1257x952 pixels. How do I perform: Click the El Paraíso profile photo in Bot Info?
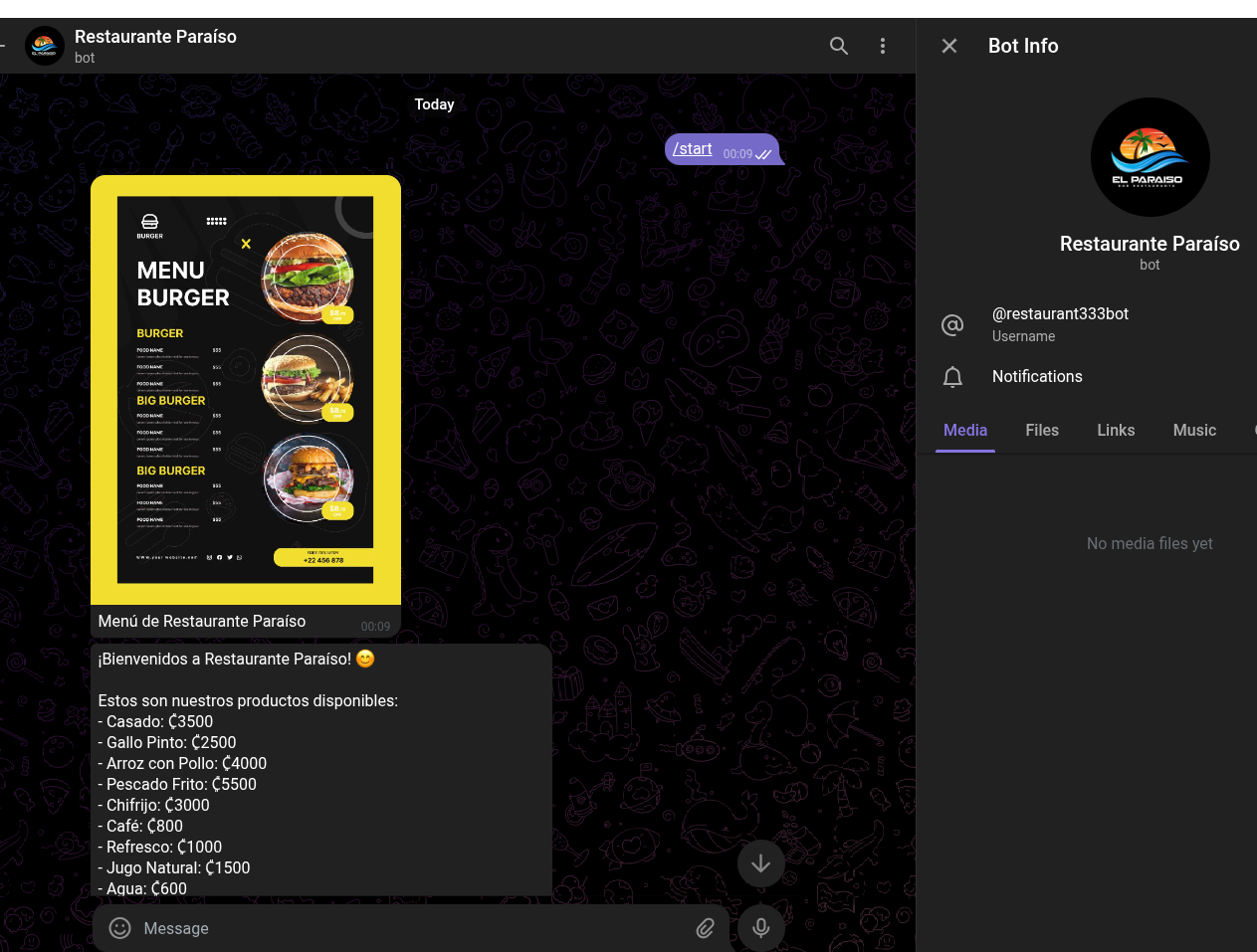click(1150, 156)
